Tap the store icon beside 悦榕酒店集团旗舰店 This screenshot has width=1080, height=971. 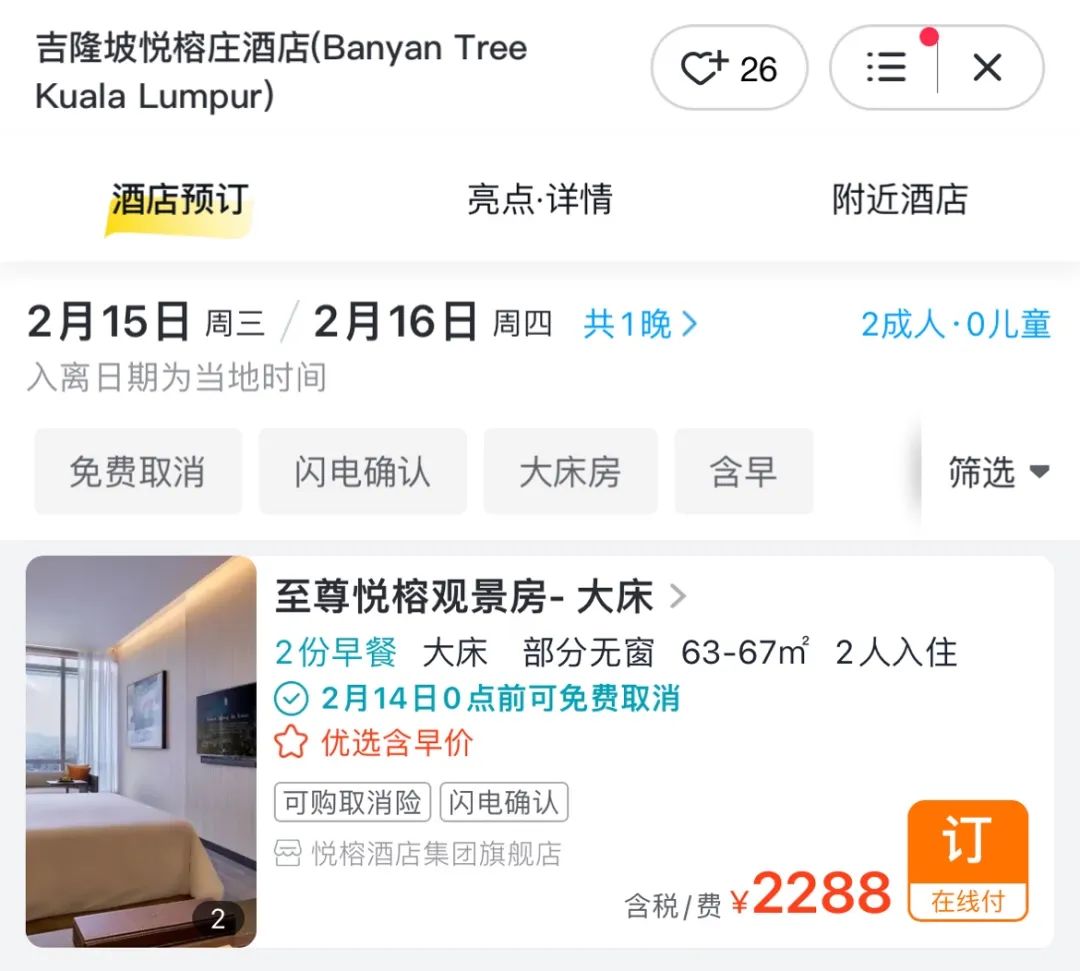(x=287, y=853)
